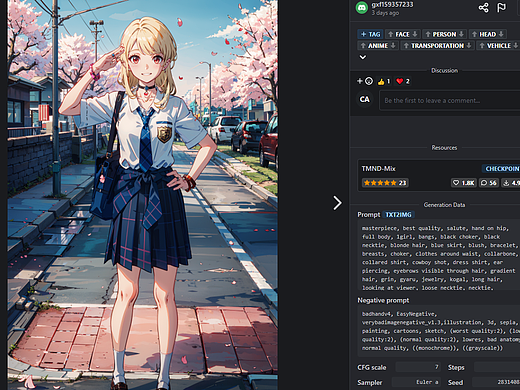The width and height of the screenshot is (520, 390).
Task: Downvote the HEAD tag
Action: [501, 34]
